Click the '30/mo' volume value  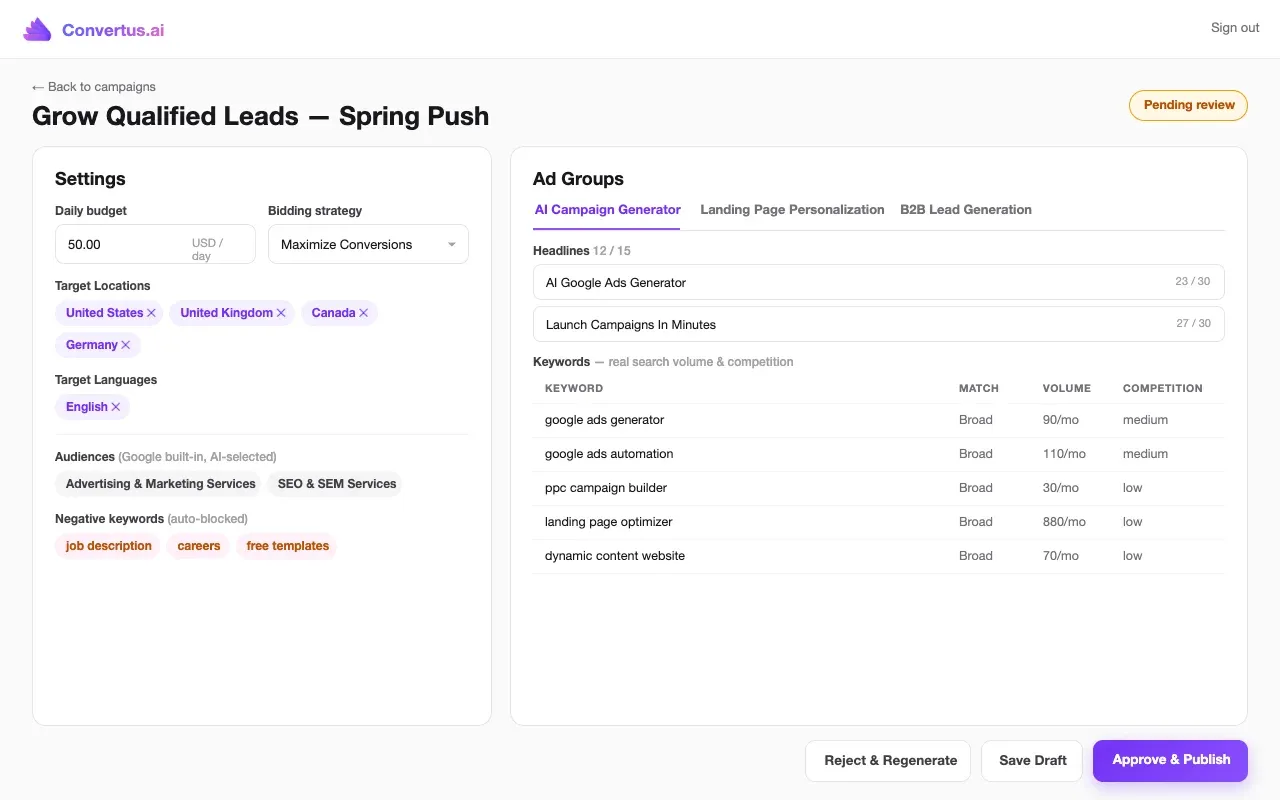point(1061,488)
